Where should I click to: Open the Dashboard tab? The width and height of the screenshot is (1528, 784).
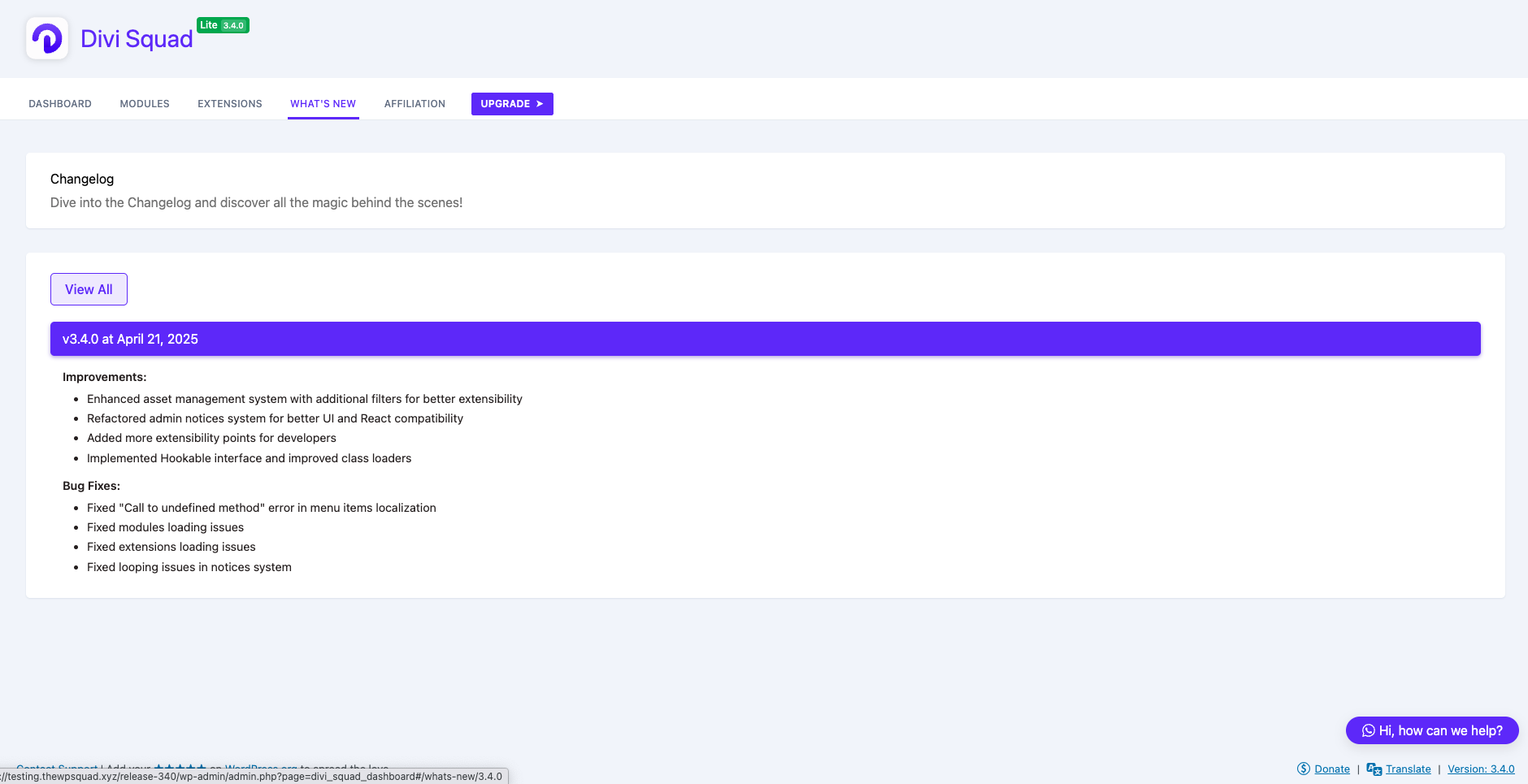point(60,104)
